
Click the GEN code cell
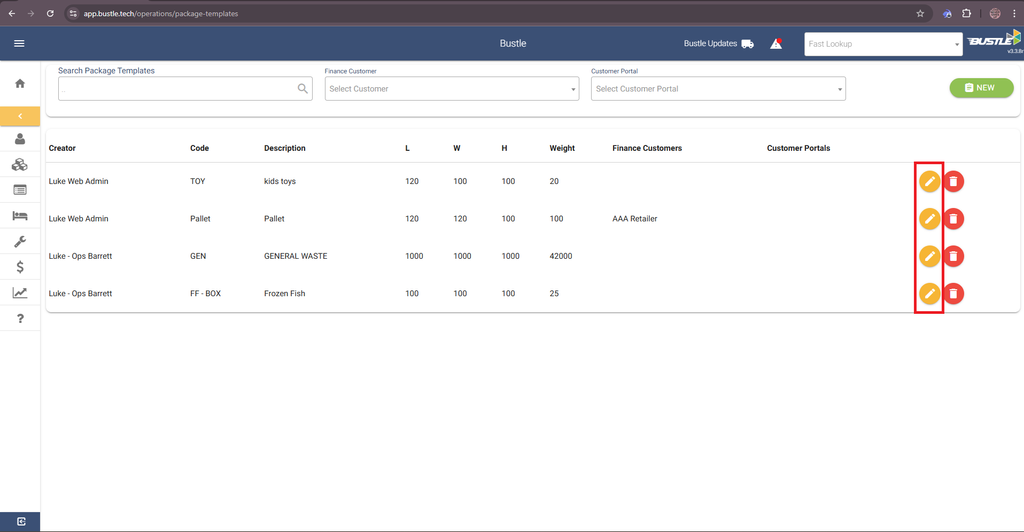[198, 256]
